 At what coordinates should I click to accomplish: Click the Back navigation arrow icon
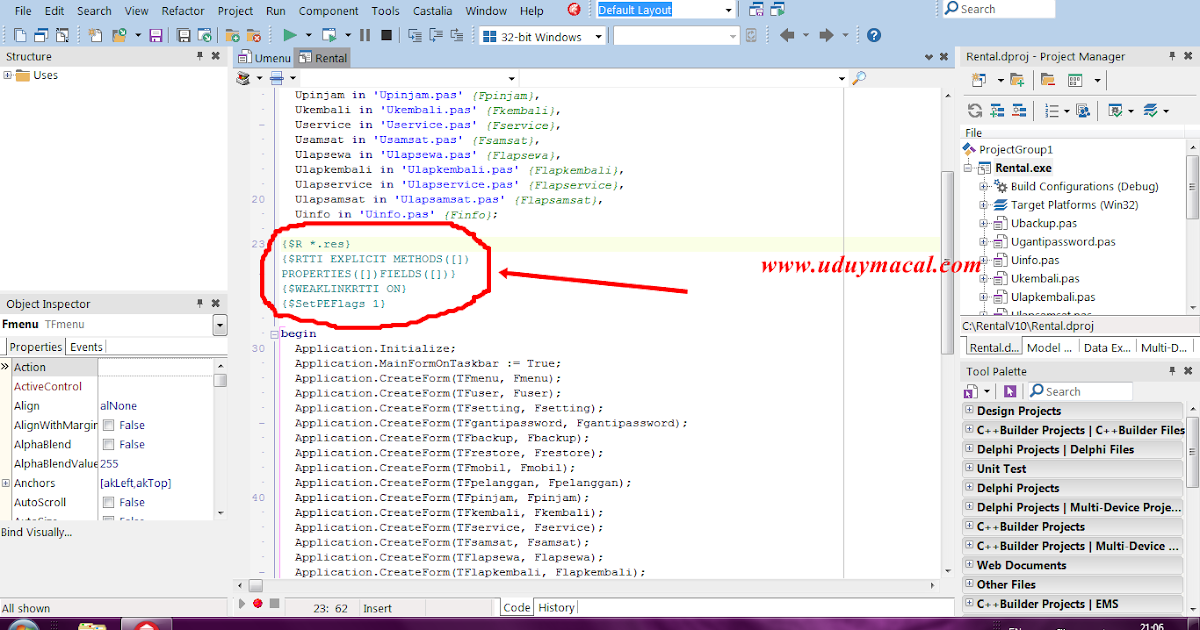(x=787, y=35)
